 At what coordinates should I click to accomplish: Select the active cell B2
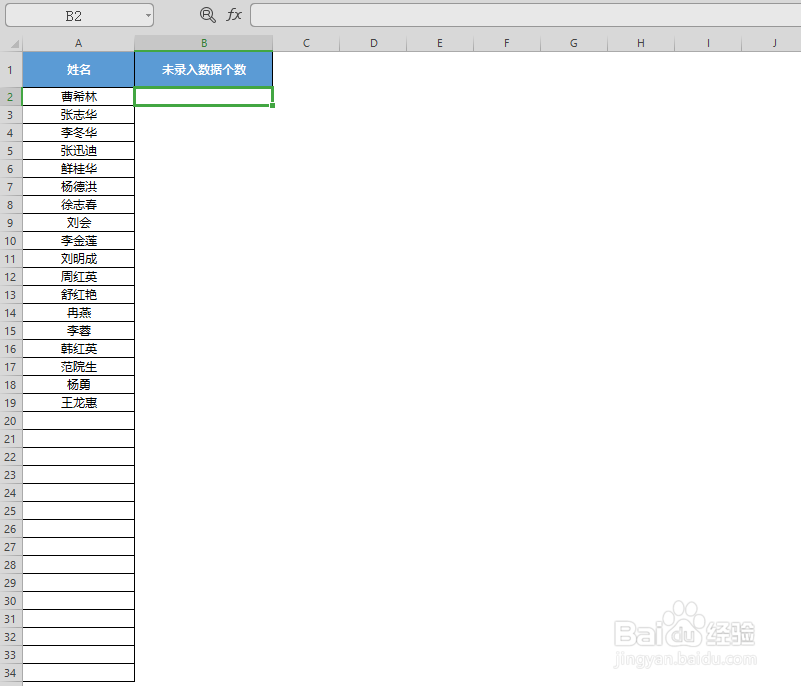click(x=204, y=97)
